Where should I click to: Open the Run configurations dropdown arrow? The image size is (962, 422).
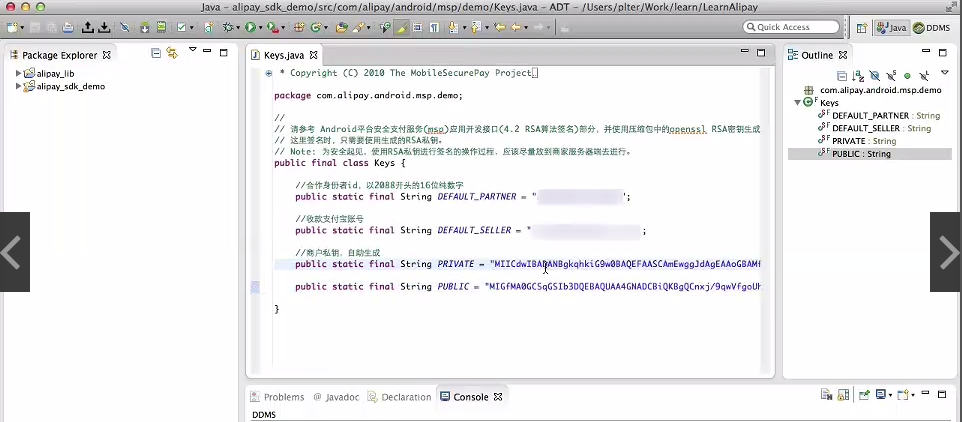point(260,28)
